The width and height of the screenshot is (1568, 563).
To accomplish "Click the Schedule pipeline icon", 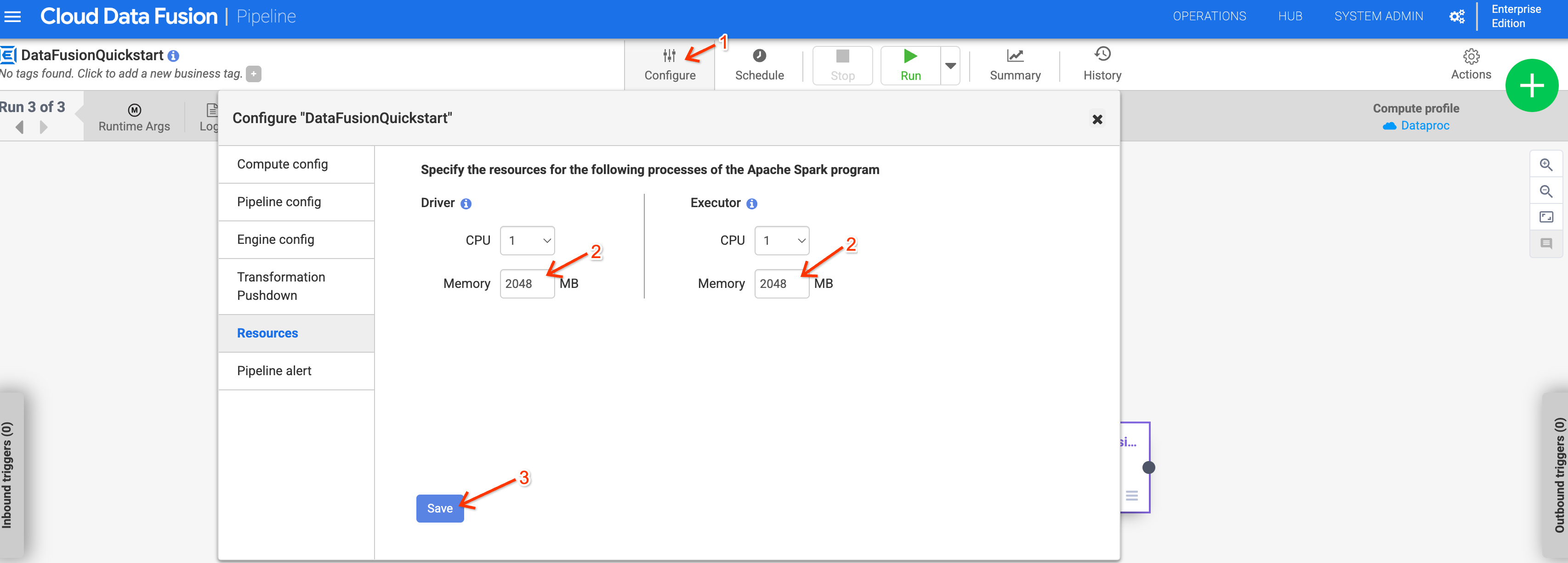I will click(758, 56).
